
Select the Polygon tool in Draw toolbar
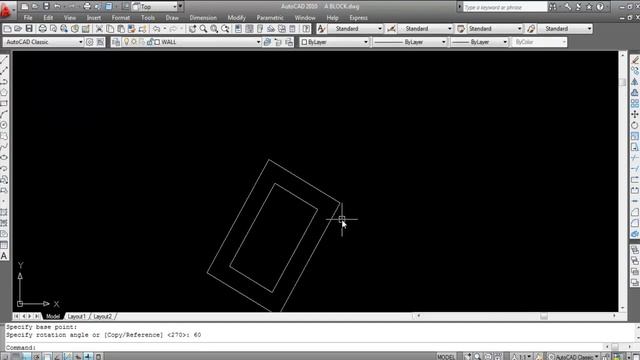click(x=4, y=93)
